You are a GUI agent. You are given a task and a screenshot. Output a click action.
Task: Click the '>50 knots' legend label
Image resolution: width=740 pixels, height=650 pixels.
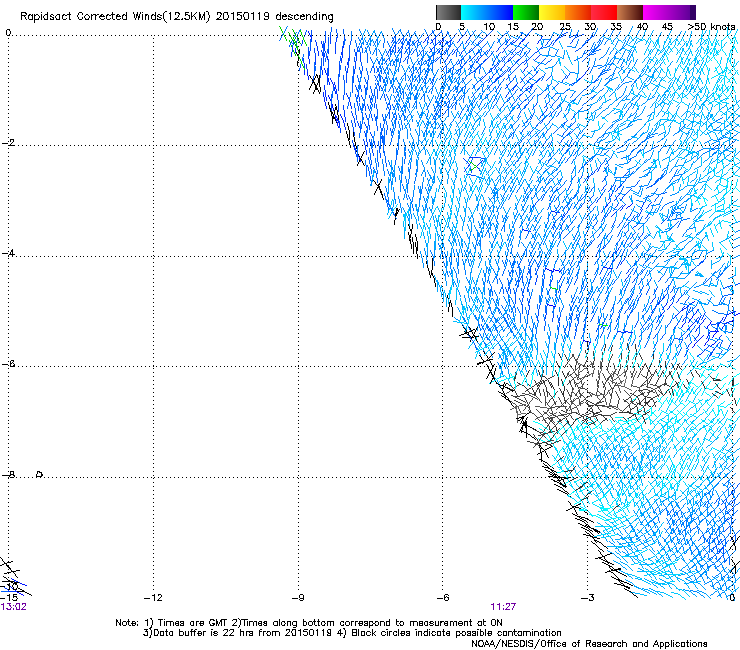711,26
